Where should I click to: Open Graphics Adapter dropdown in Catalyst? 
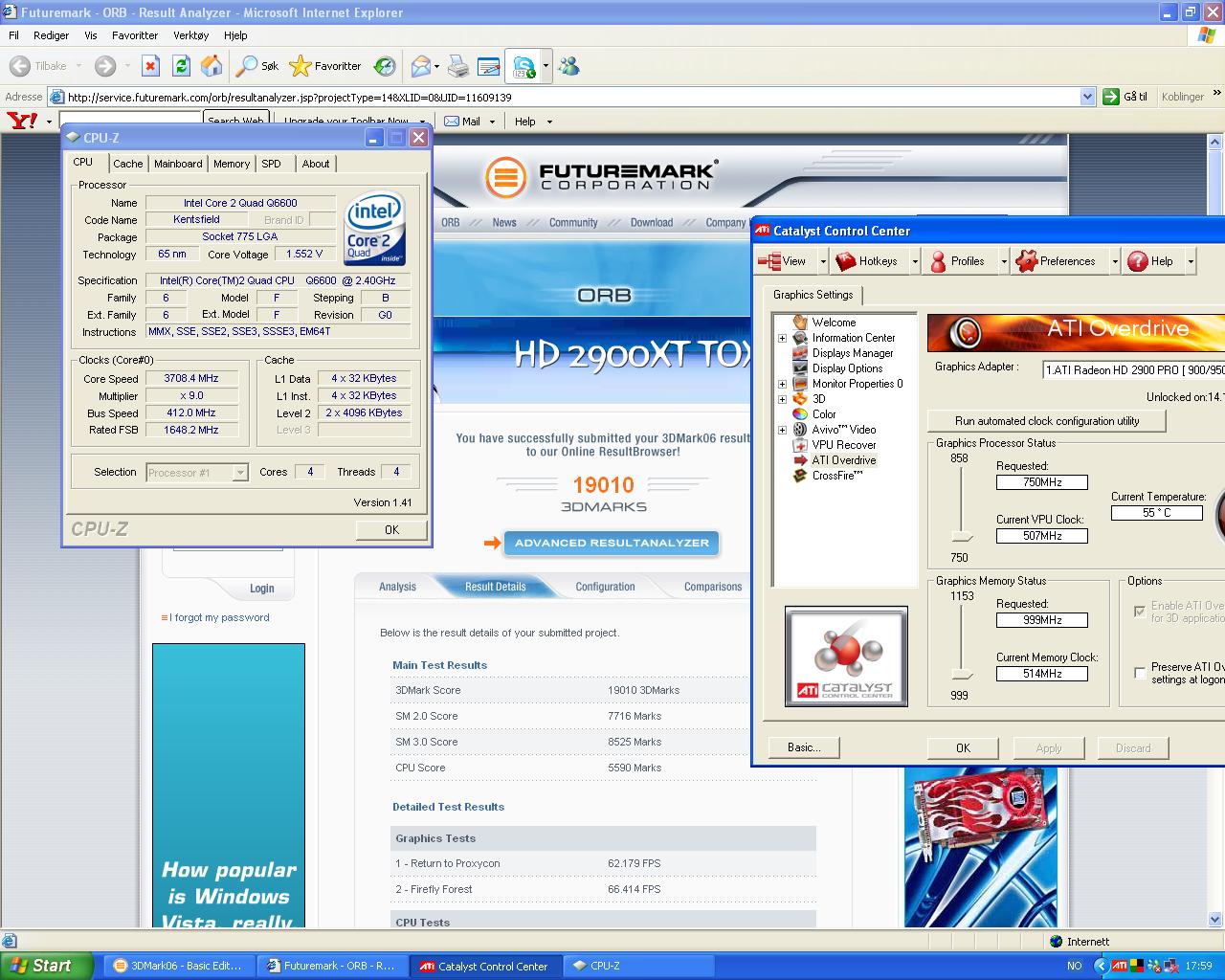[1133, 369]
